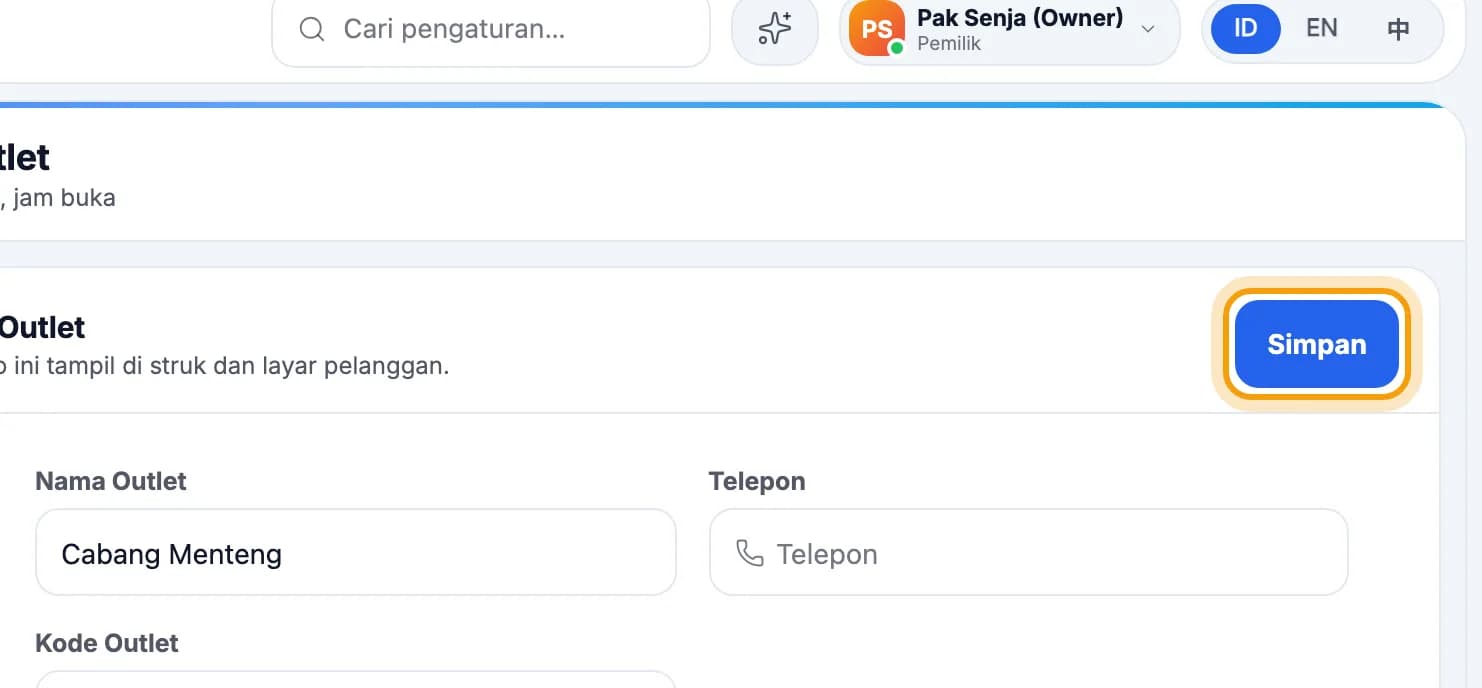
Task: Focus the Cari pengaturan search field
Action: pos(491,29)
